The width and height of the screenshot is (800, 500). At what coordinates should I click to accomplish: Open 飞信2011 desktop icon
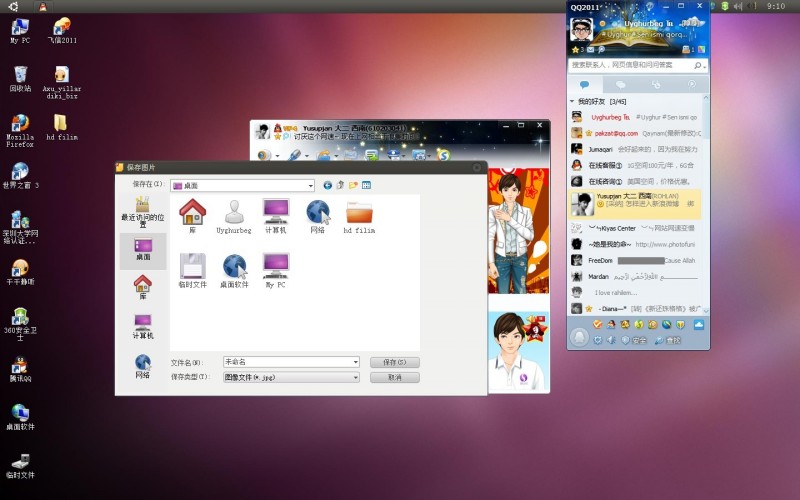pos(62,30)
